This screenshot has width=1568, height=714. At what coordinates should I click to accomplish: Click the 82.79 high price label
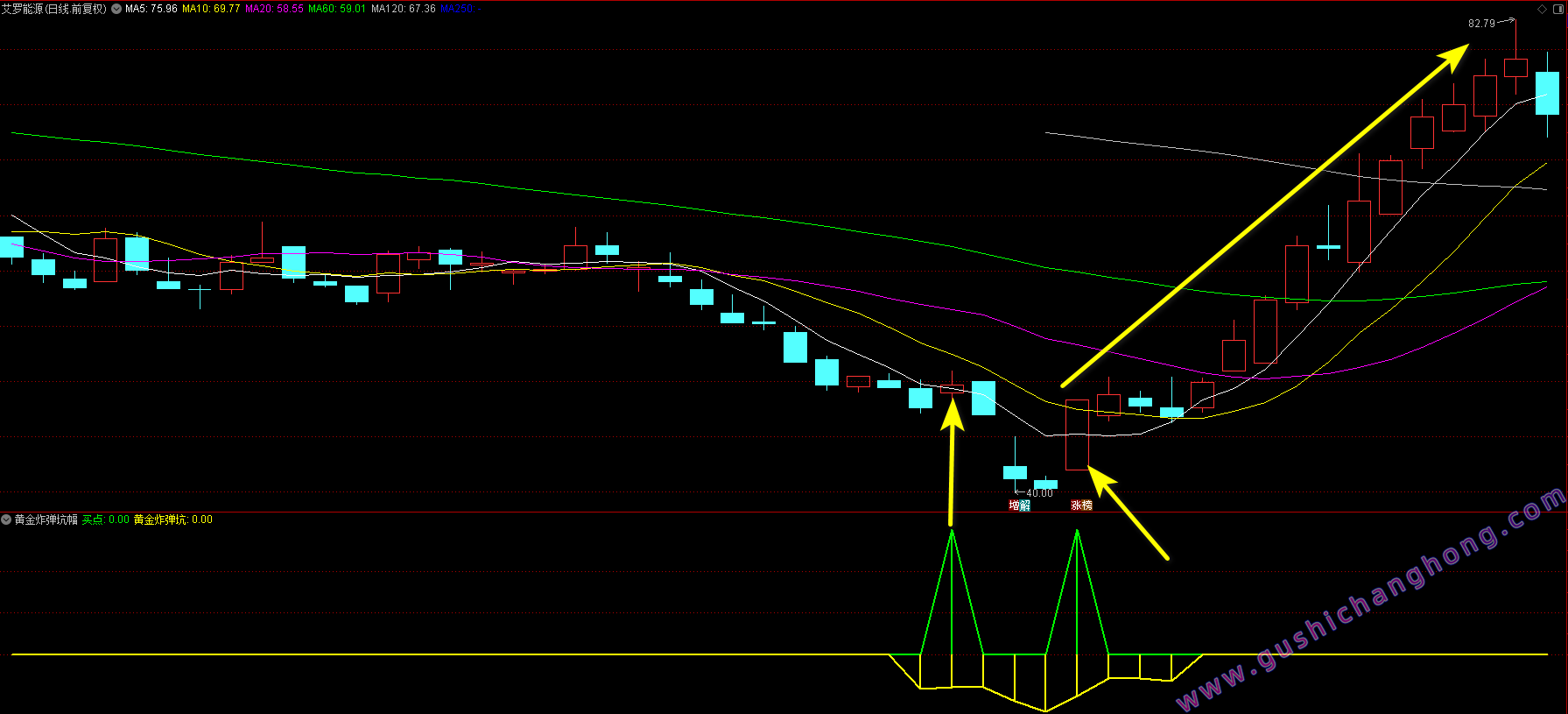[1481, 24]
